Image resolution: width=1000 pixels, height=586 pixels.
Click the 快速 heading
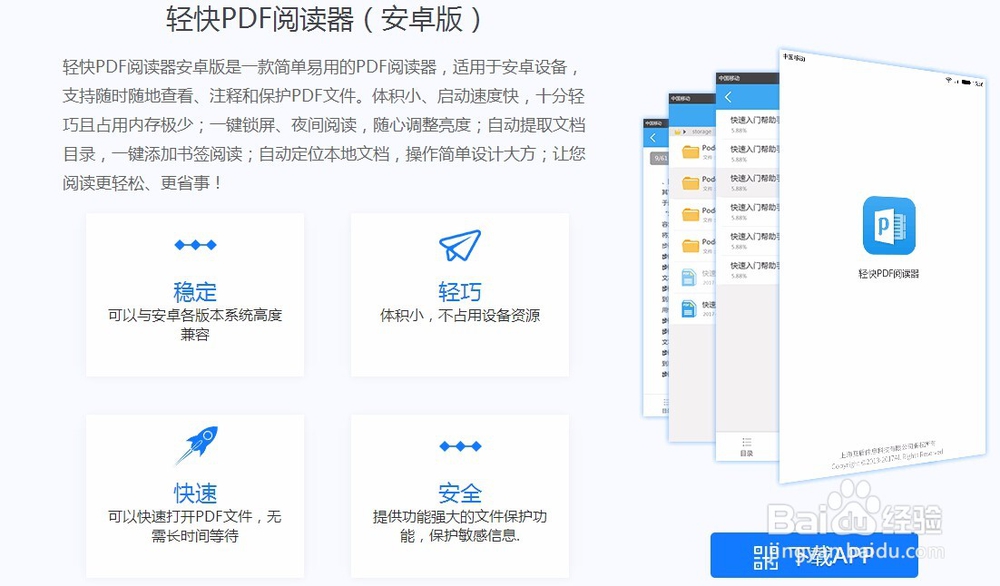click(195, 494)
